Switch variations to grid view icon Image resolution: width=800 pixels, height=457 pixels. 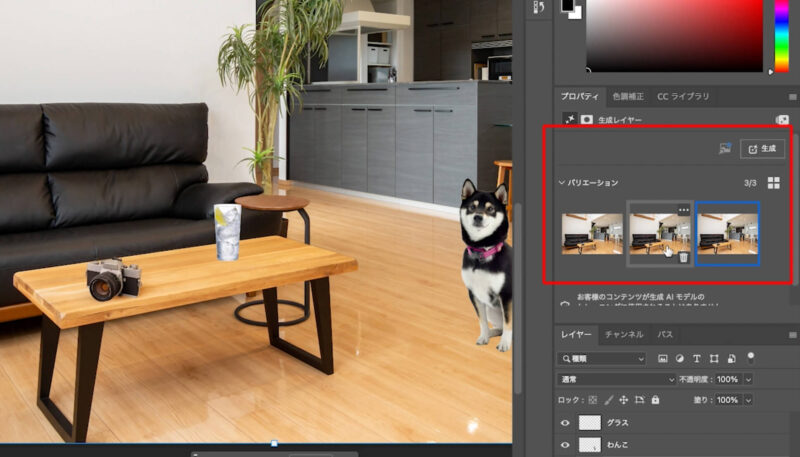[x=773, y=183]
